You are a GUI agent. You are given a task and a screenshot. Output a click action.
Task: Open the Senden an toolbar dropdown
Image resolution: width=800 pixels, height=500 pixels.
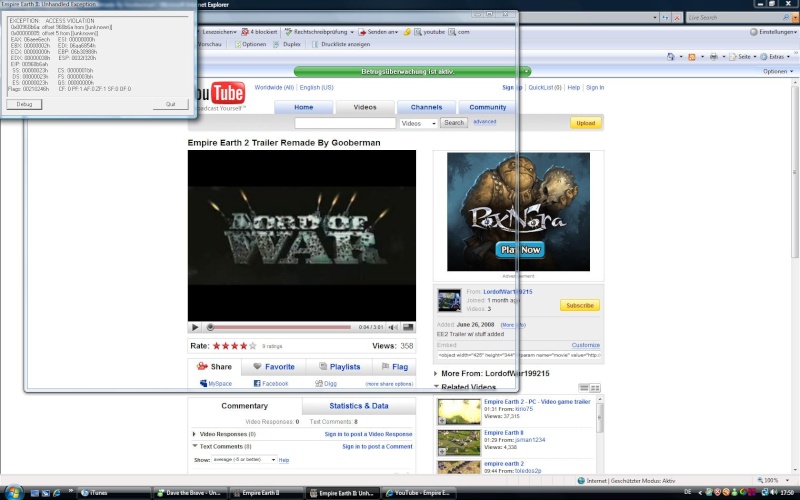coord(378,32)
